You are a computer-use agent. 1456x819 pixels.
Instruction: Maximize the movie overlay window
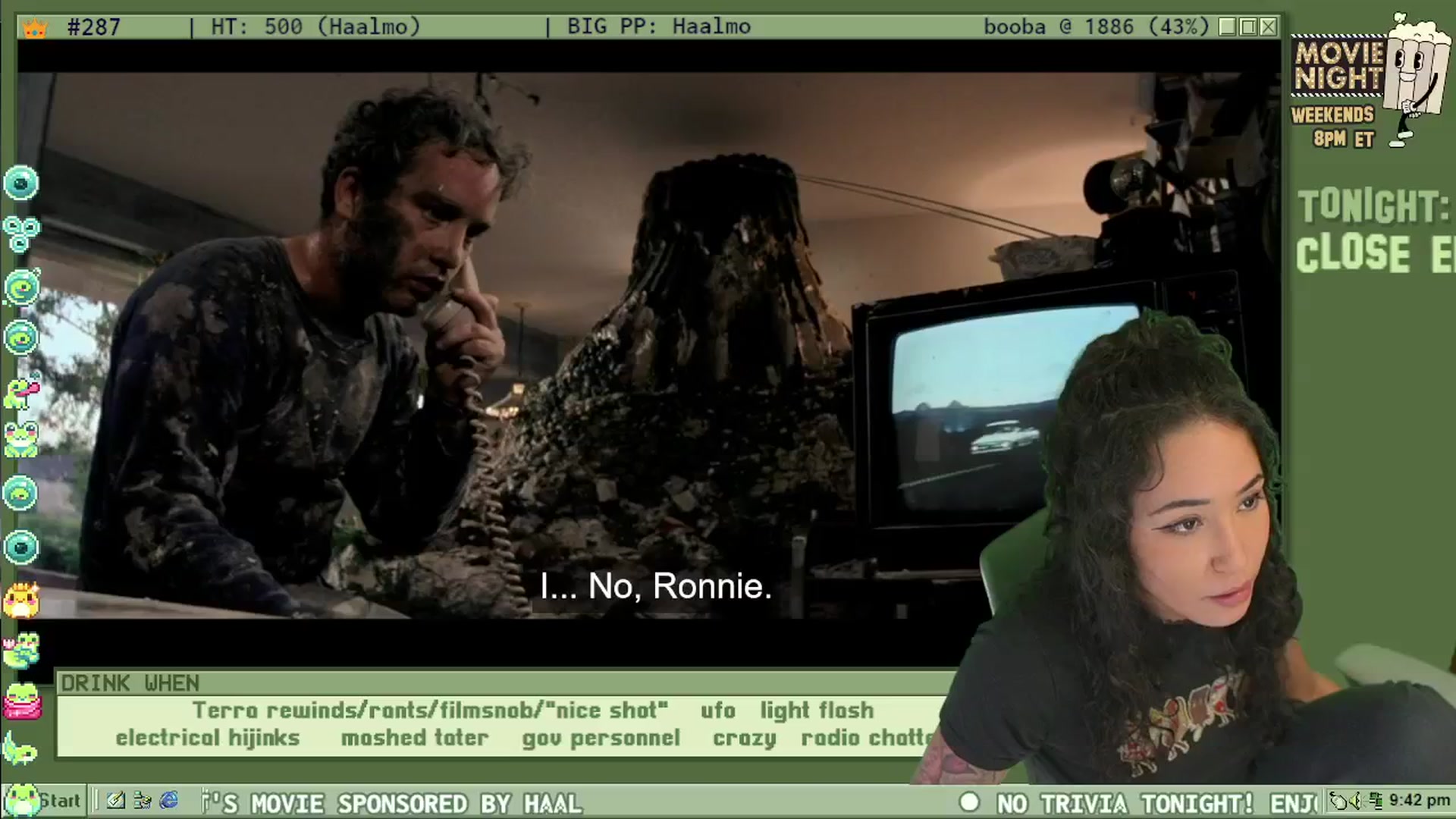[1248, 27]
